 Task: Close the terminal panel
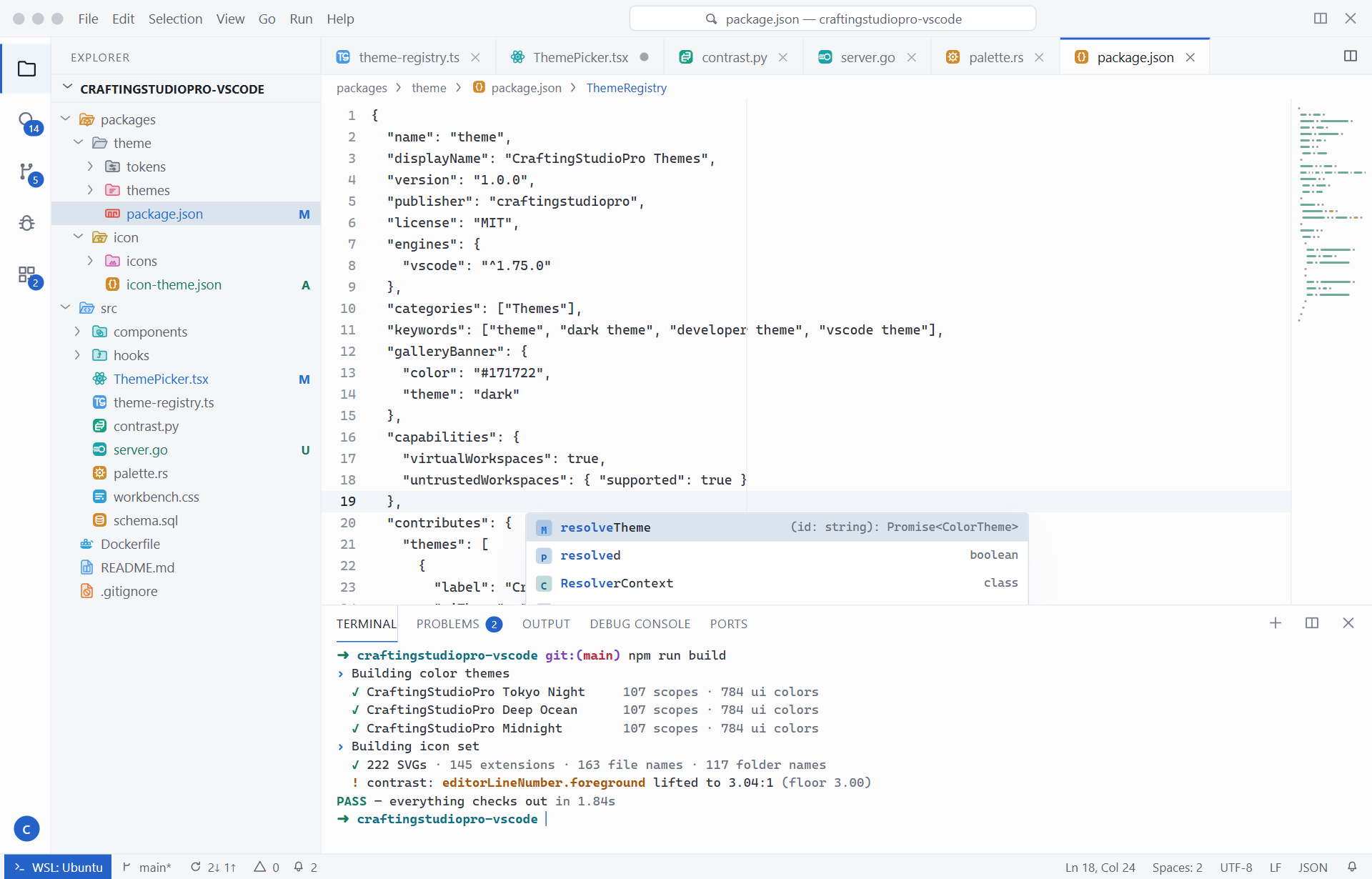click(1348, 623)
